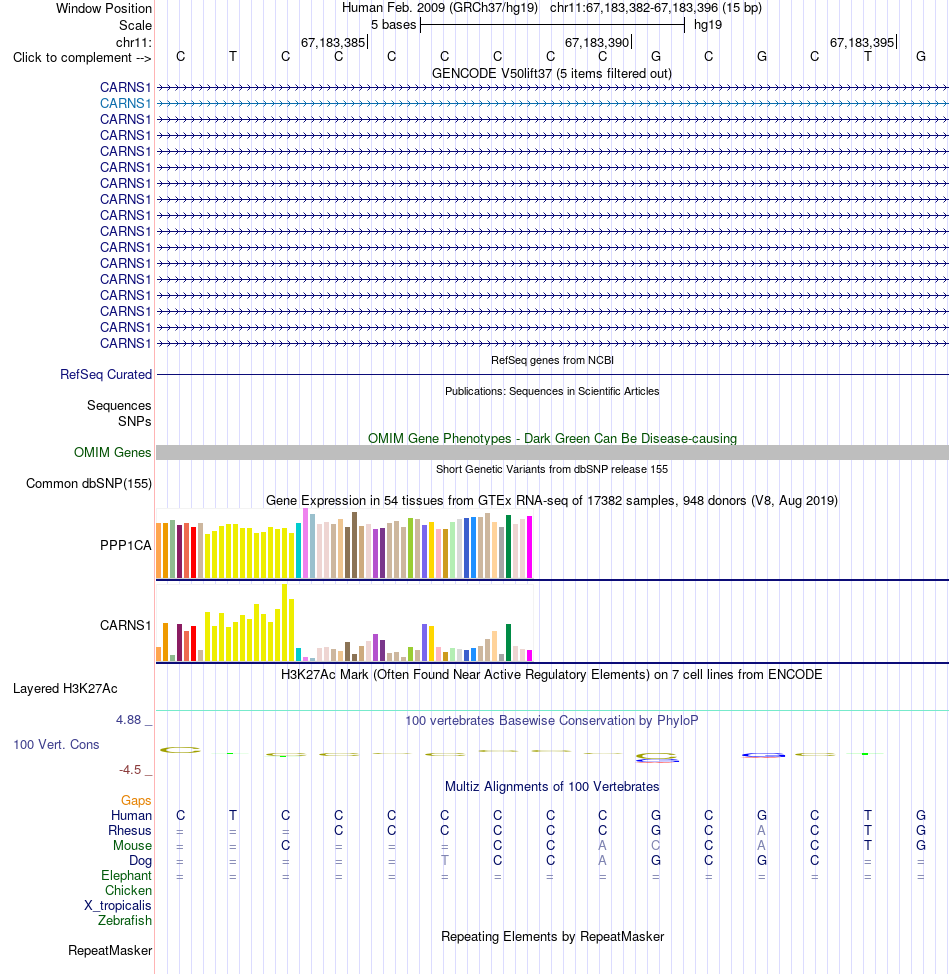Click the Scale label on the left
The image size is (950, 974).
coord(135,25)
